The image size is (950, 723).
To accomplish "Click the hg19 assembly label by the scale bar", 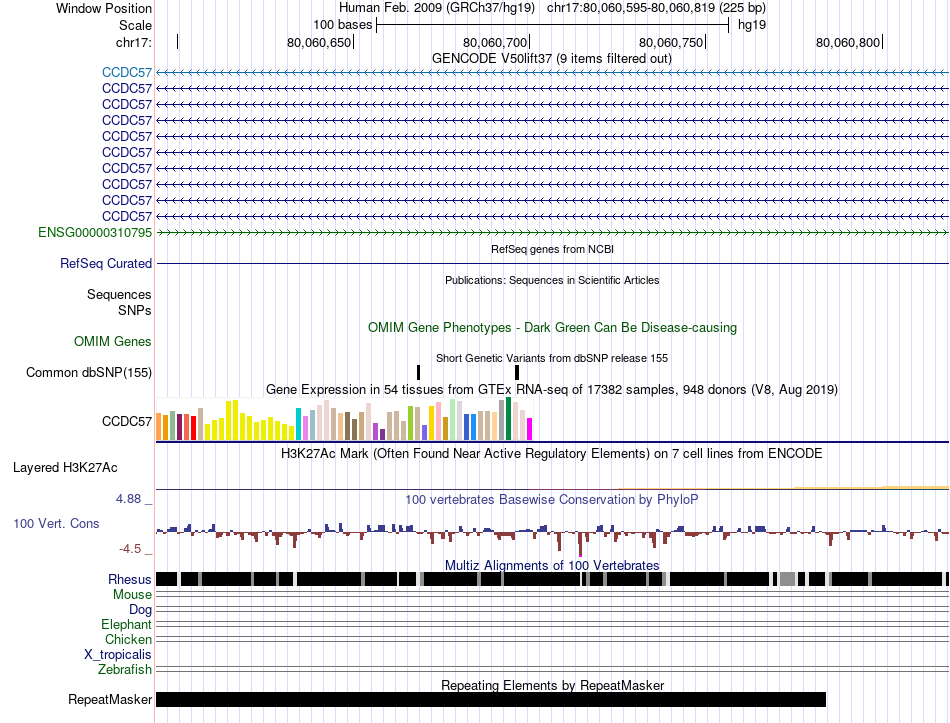I will click(x=752, y=25).
